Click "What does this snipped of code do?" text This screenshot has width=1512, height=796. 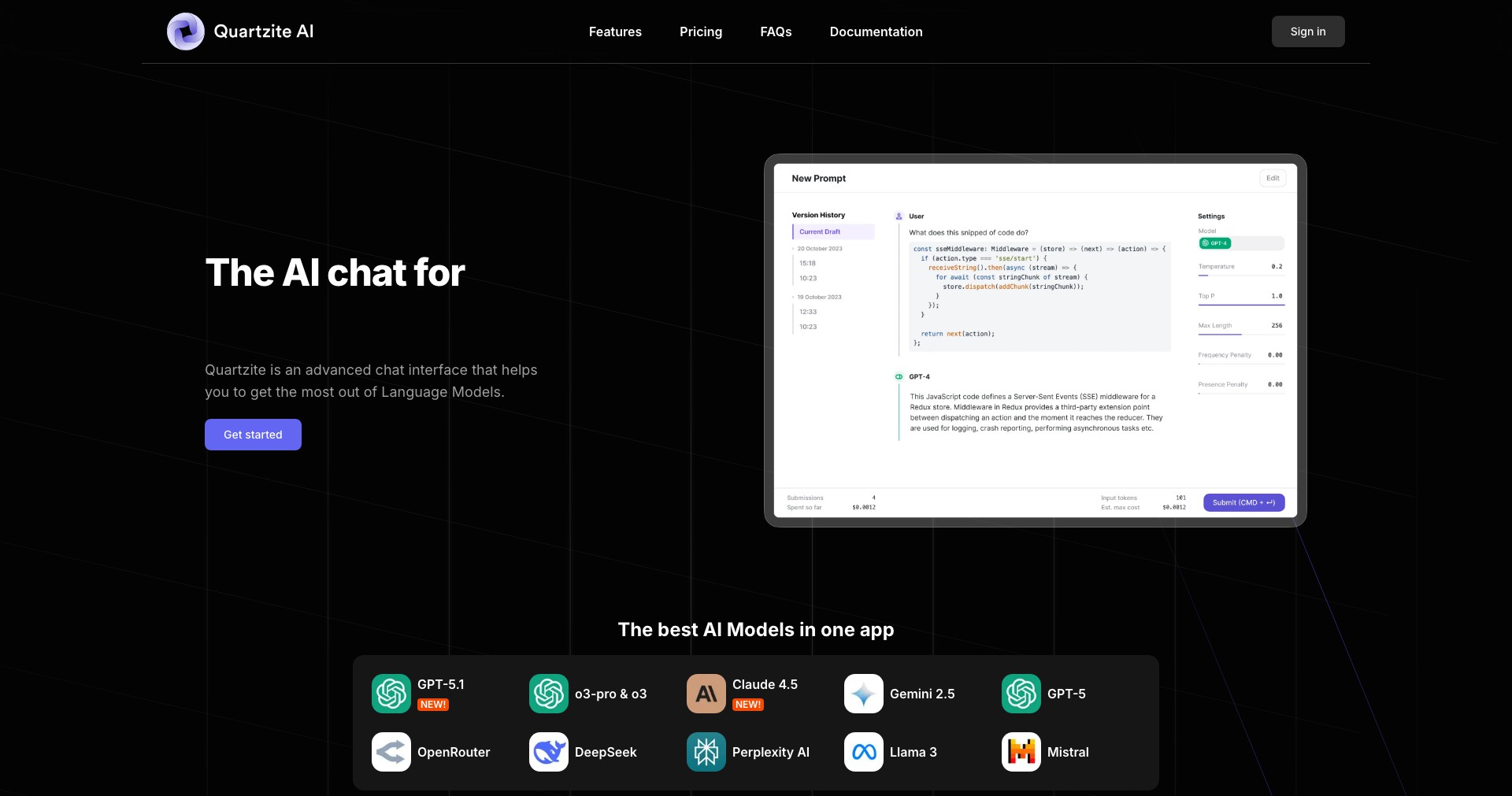click(x=969, y=232)
